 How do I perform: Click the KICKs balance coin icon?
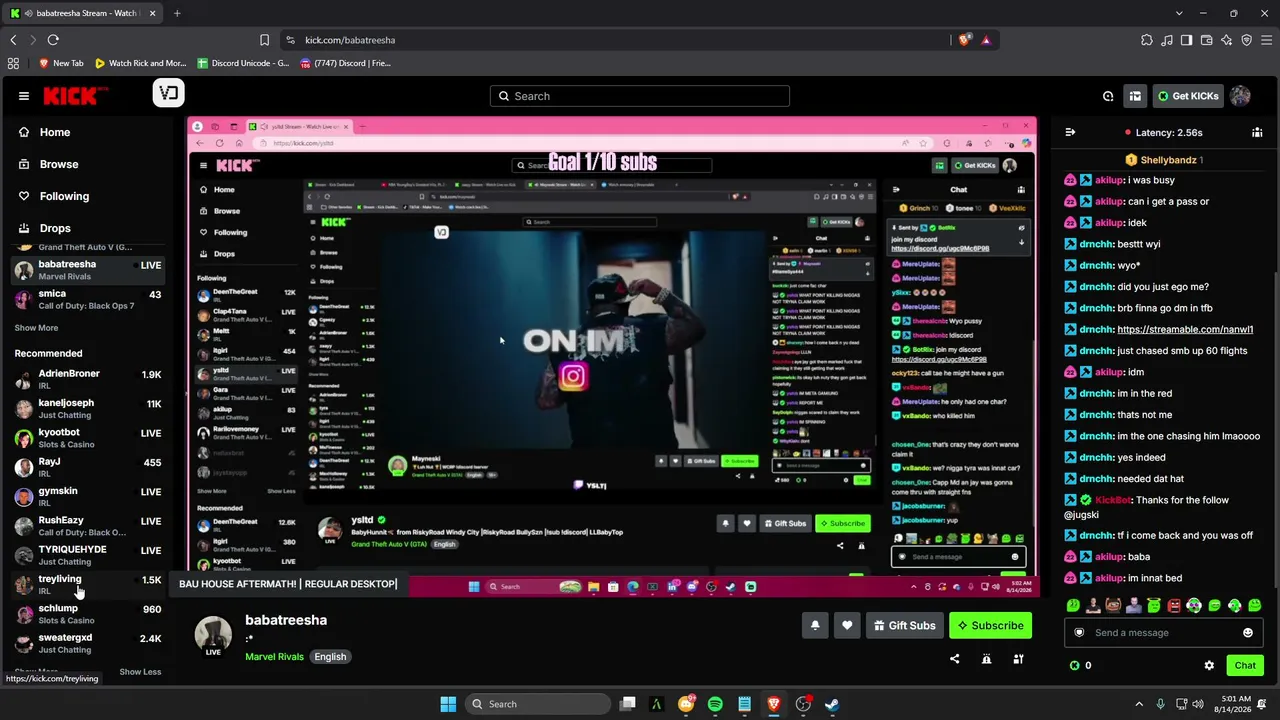click(1075, 665)
